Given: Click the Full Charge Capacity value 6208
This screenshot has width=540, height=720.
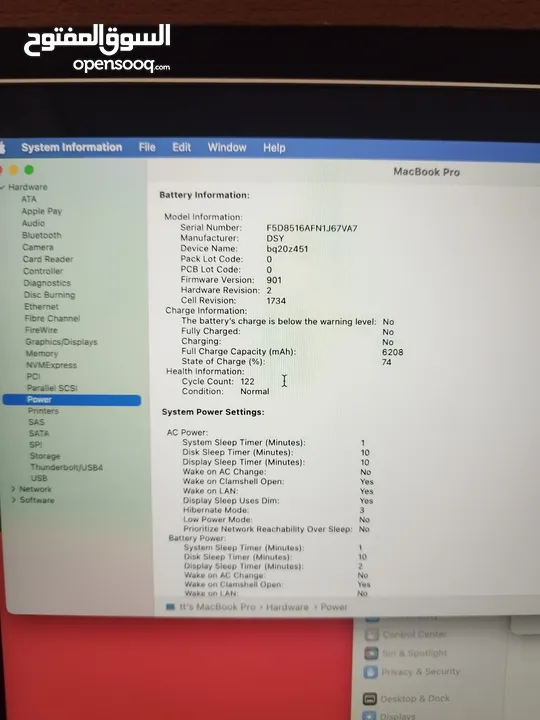Looking at the screenshot, I should pyautogui.click(x=393, y=352).
